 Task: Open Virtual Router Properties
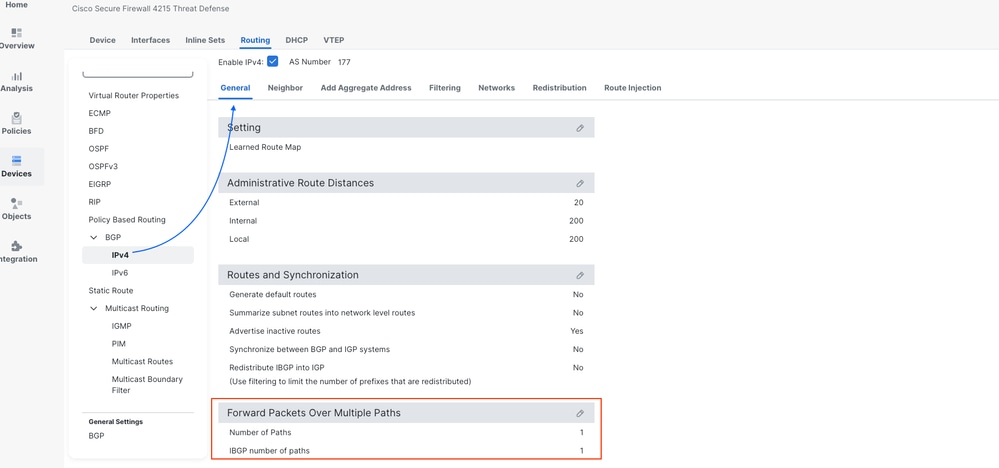pos(134,96)
